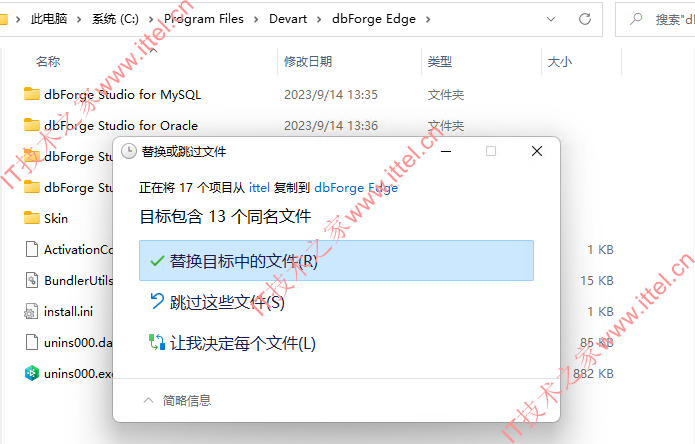This screenshot has height=444, width=695.
Task: Select the dbForge Studio for MySQL folder icon
Action: [31, 94]
